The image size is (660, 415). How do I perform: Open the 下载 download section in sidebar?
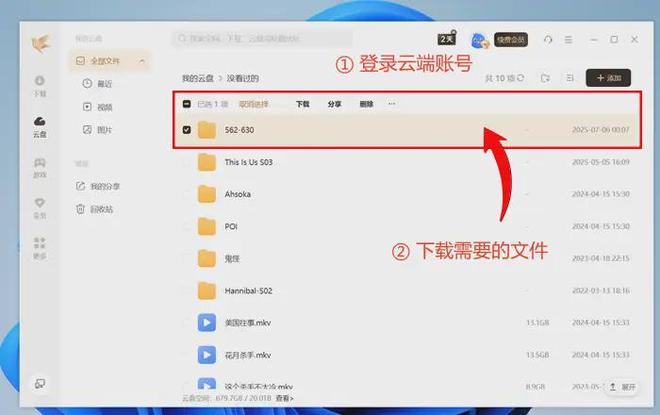[x=40, y=86]
